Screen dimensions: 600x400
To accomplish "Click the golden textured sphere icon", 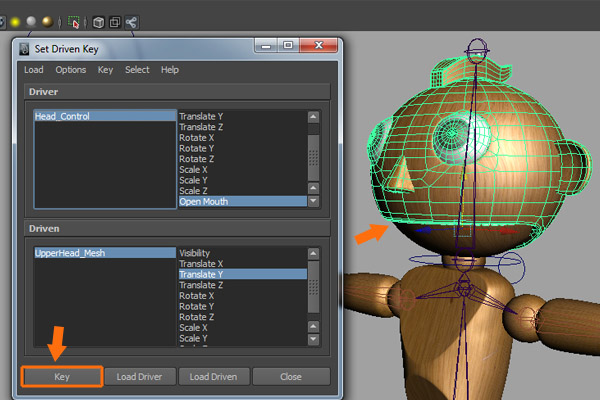I will [47, 21].
